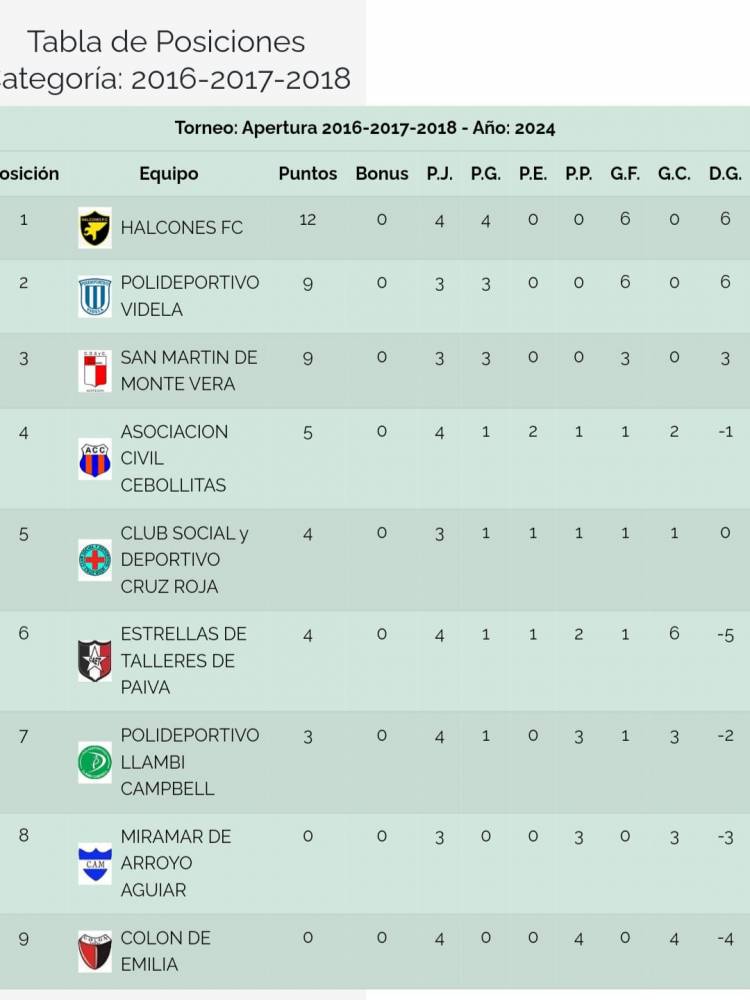Select MIRAMAR DE ARROYO AGUIAR team name
This screenshot has width=750, height=1000.
click(x=175, y=863)
